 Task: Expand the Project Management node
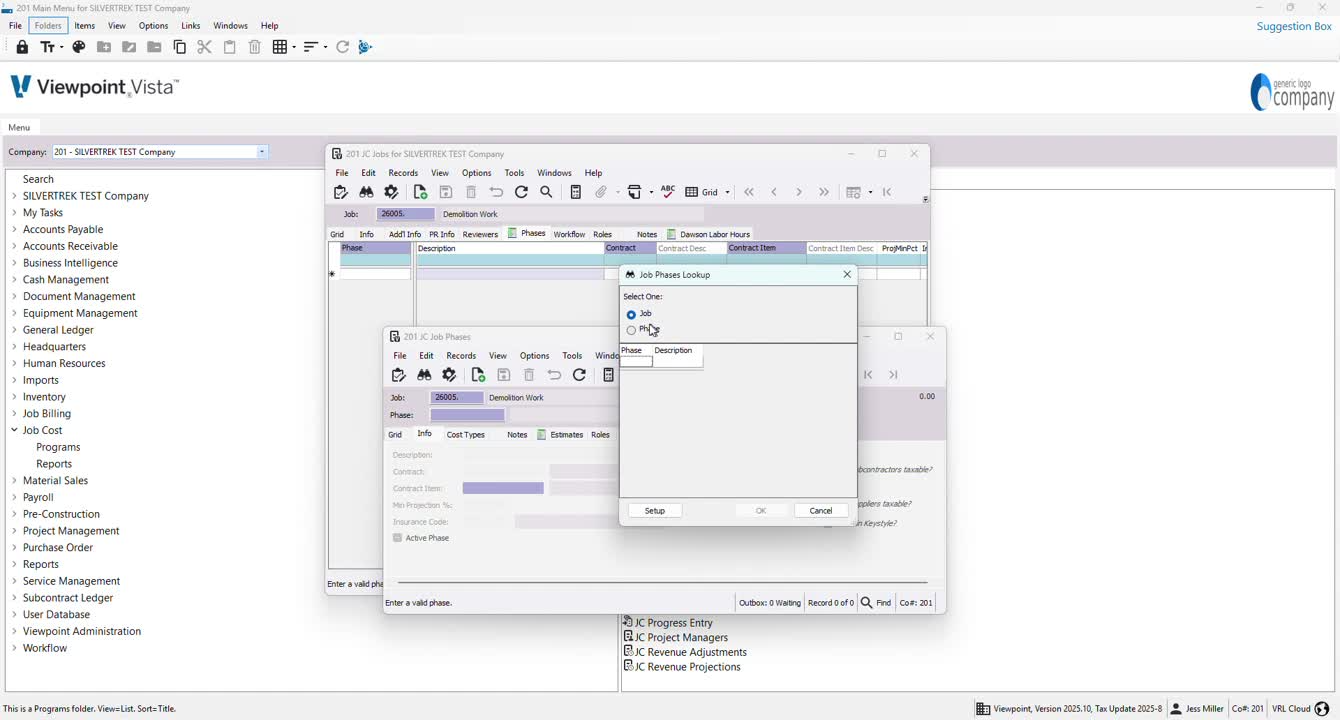coord(14,531)
